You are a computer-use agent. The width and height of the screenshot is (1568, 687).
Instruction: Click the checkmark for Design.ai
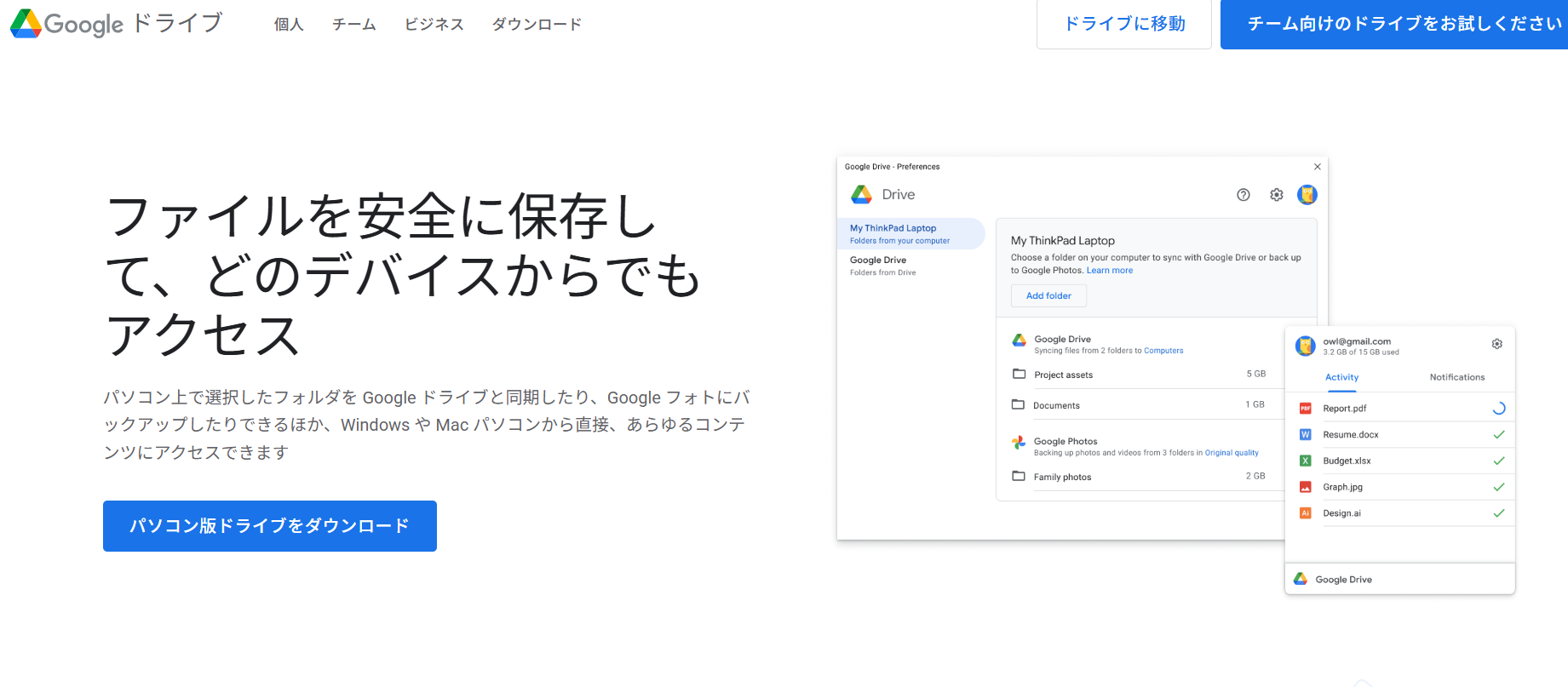pos(1499,513)
